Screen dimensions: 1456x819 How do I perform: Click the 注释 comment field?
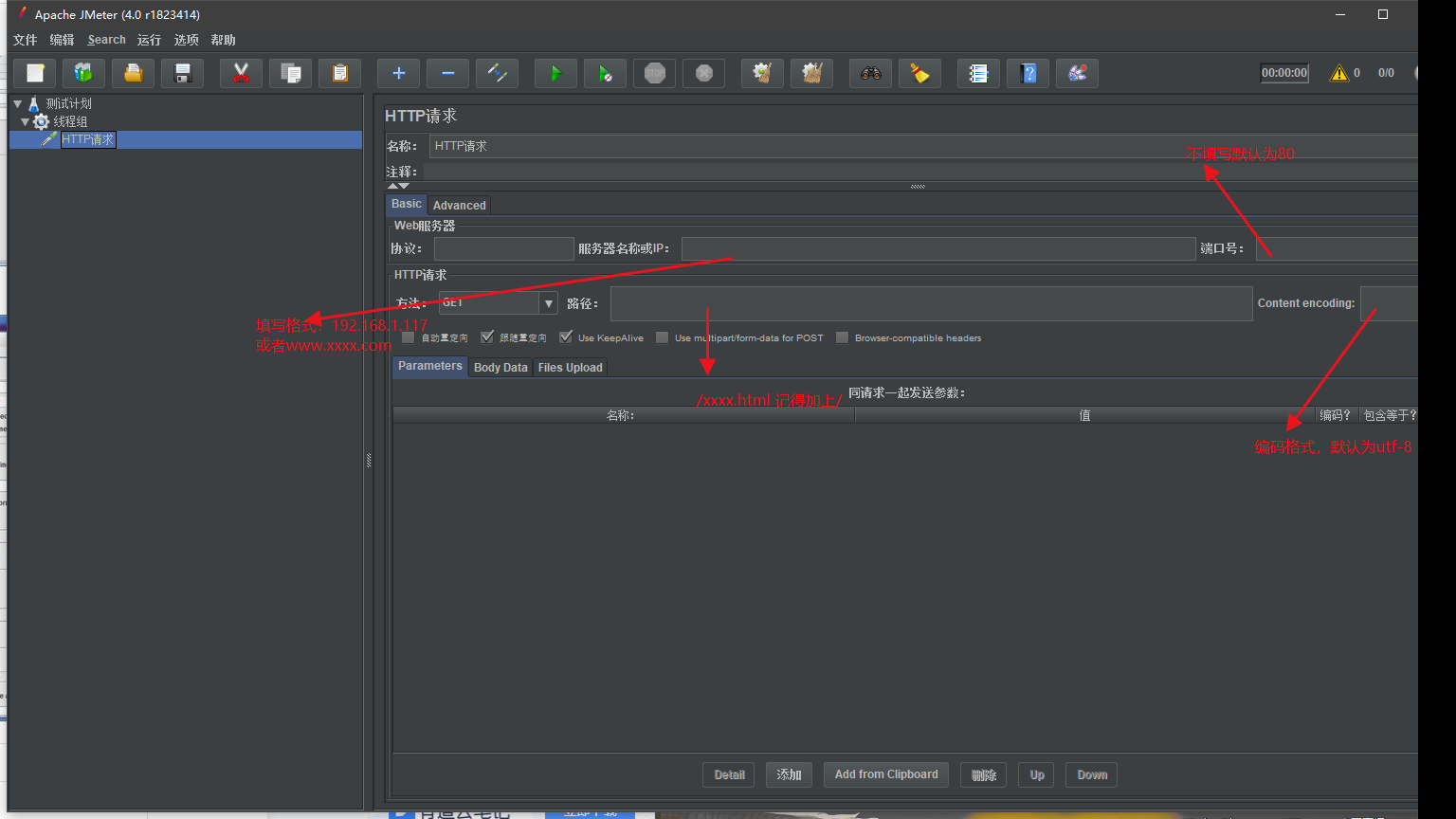(920, 172)
